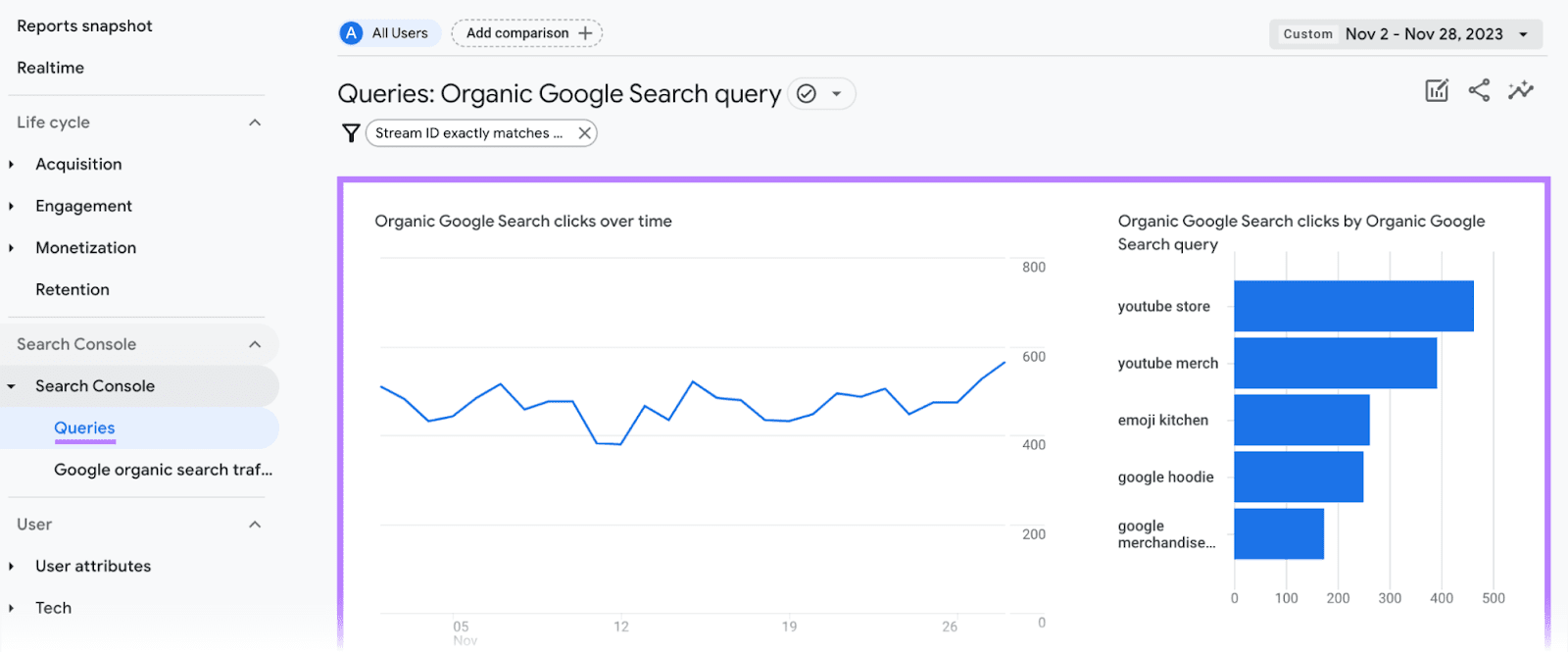This screenshot has height=652, width=1568.
Task: Select the Queries report link
Action: pos(84,428)
